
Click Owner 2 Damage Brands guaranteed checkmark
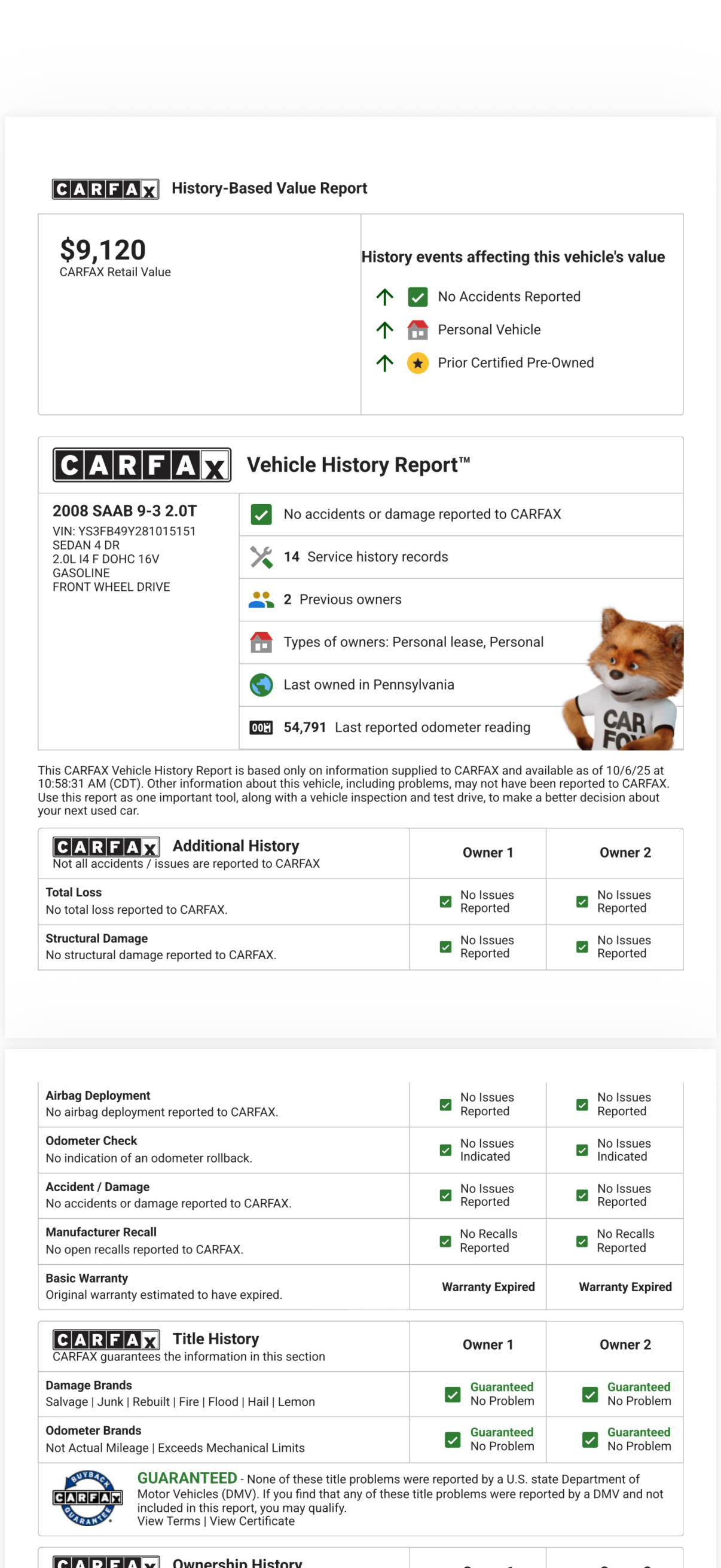[589, 1394]
